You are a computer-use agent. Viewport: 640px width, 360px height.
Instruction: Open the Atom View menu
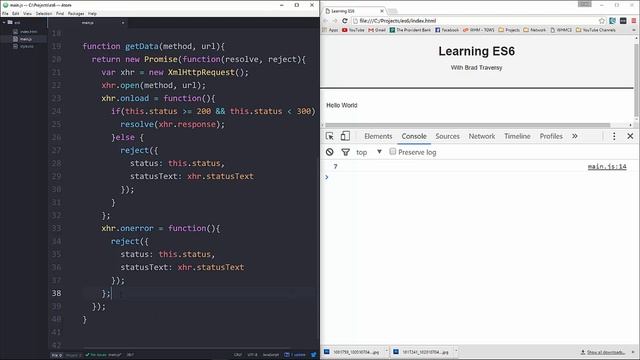27,13
